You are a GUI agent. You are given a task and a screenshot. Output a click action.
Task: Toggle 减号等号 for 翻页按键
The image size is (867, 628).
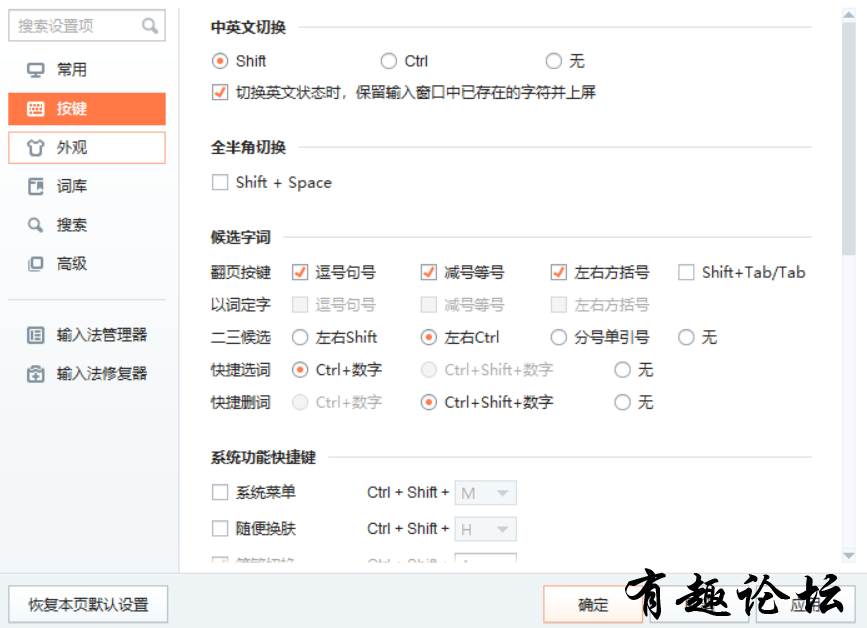click(x=429, y=272)
